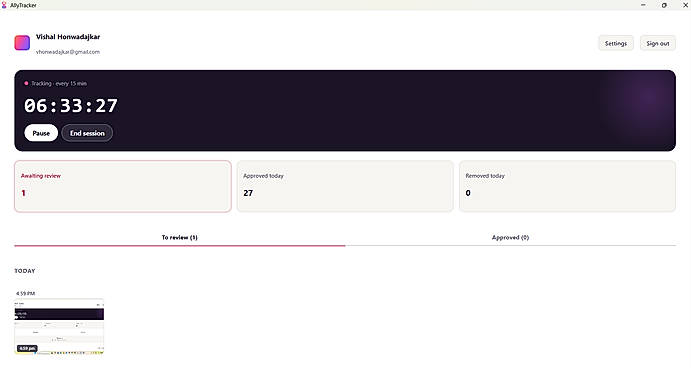Click the 06:33:27 elapsed timer

[x=71, y=106]
